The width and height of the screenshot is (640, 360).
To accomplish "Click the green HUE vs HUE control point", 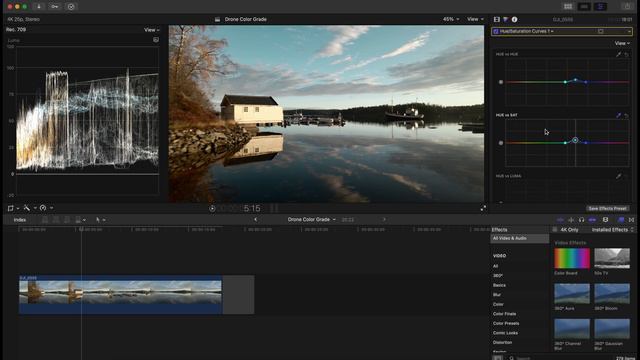I will coord(565,82).
